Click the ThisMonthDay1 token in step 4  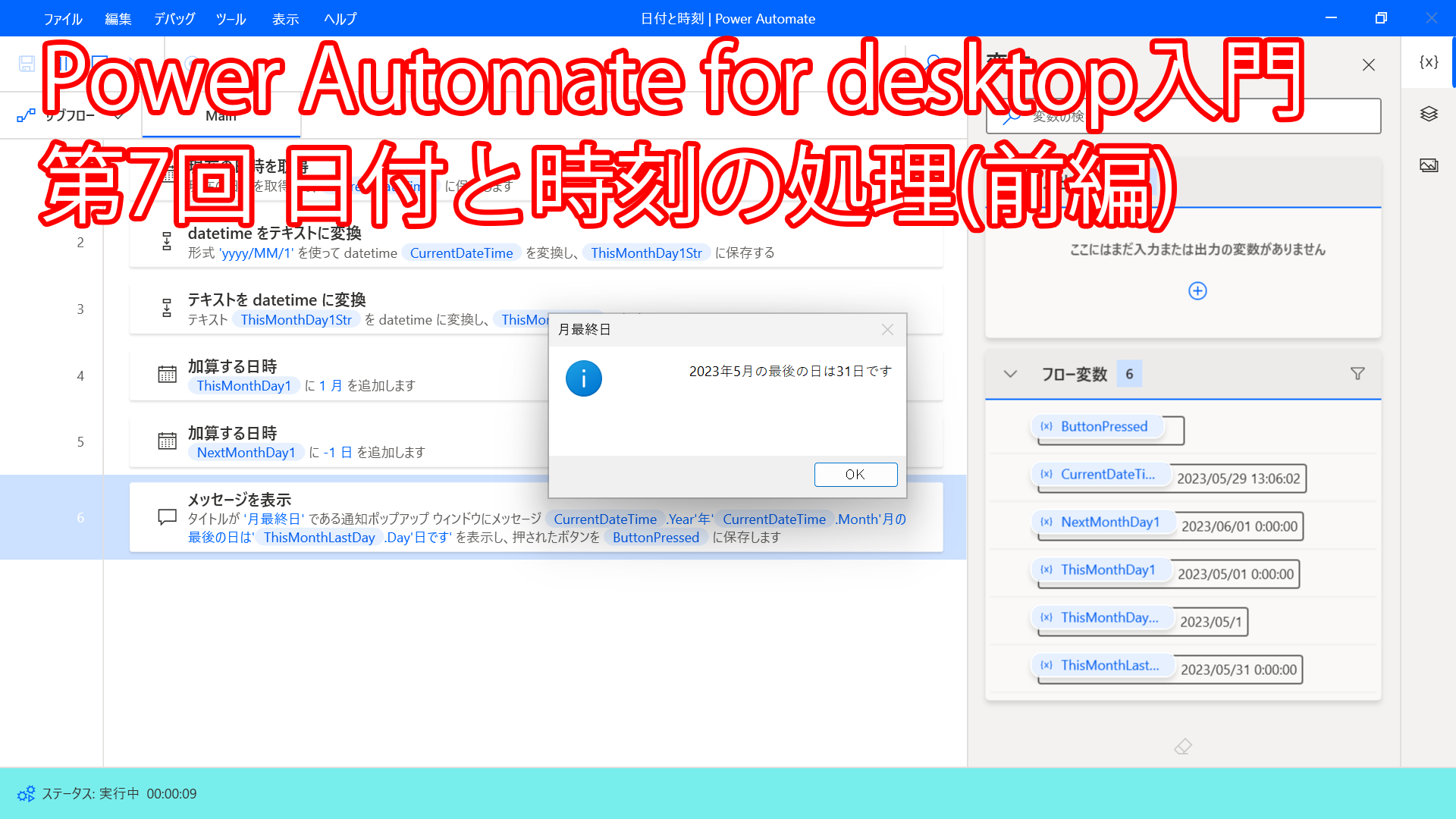244,386
